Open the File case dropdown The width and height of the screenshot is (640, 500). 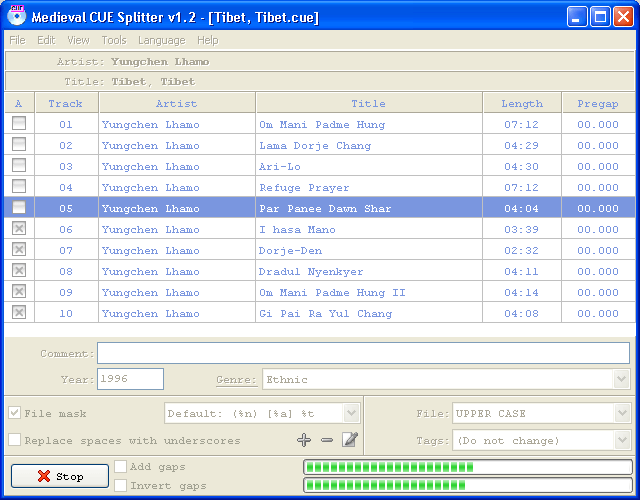[621, 413]
